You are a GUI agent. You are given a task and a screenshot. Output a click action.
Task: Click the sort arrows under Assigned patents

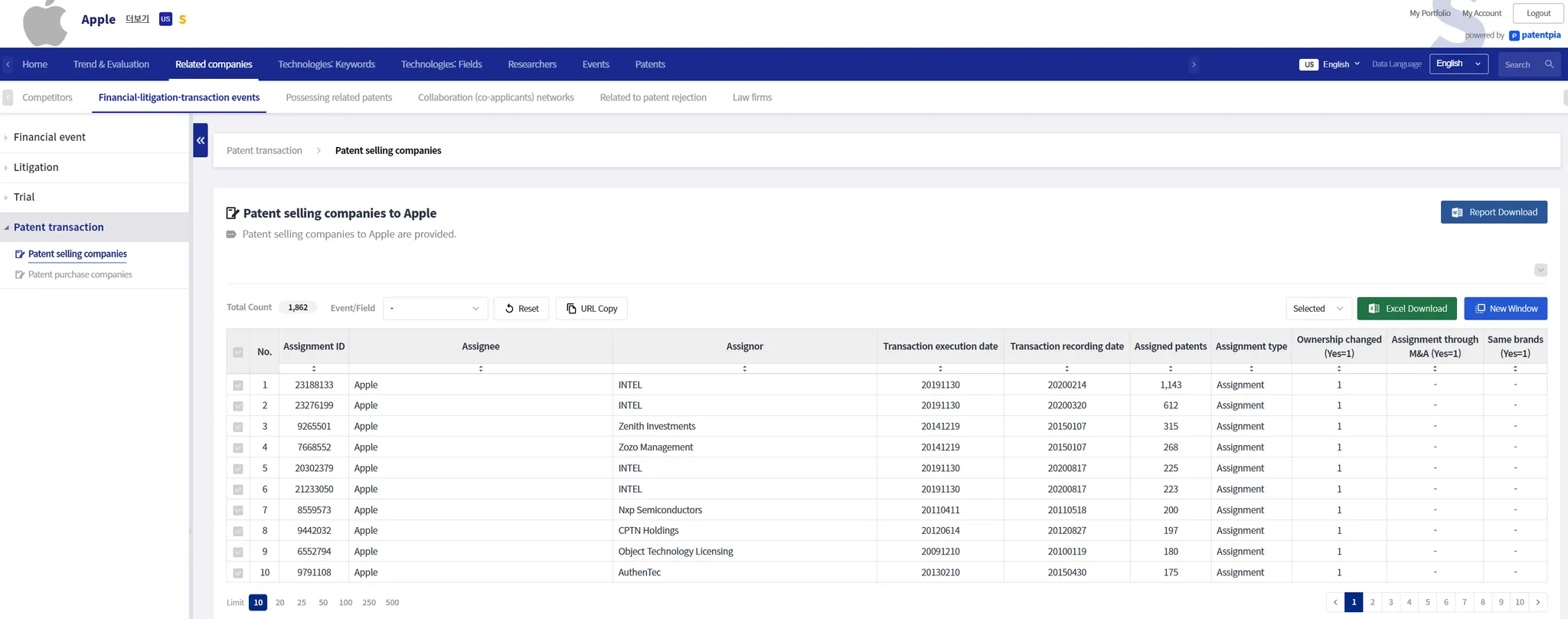(1170, 368)
